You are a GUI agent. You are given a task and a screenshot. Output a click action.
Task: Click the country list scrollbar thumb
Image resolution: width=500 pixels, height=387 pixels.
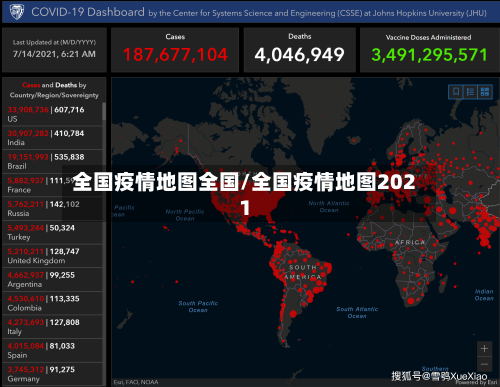pyautogui.click(x=104, y=111)
